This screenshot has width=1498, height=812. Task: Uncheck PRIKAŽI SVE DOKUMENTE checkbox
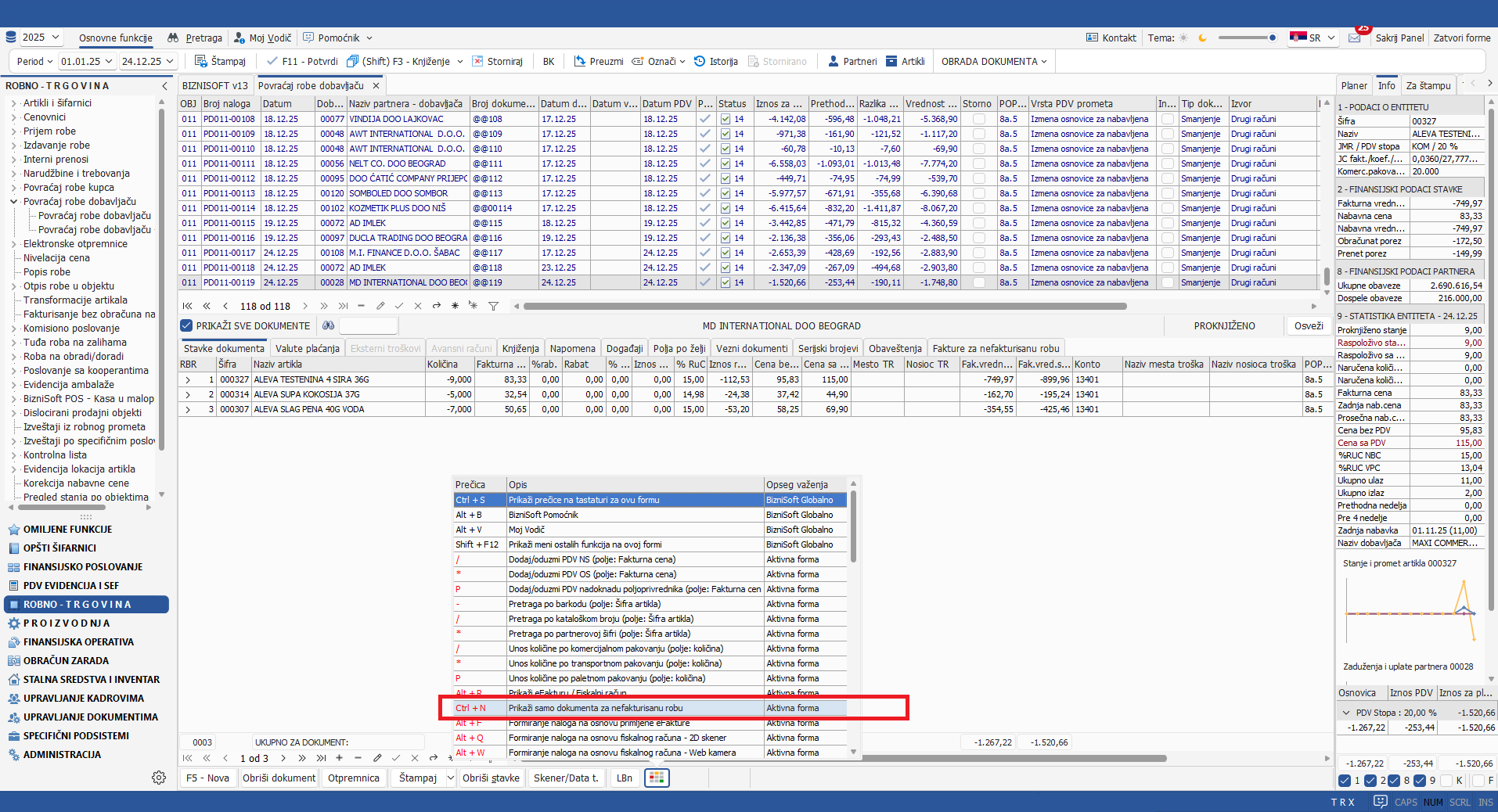186,325
